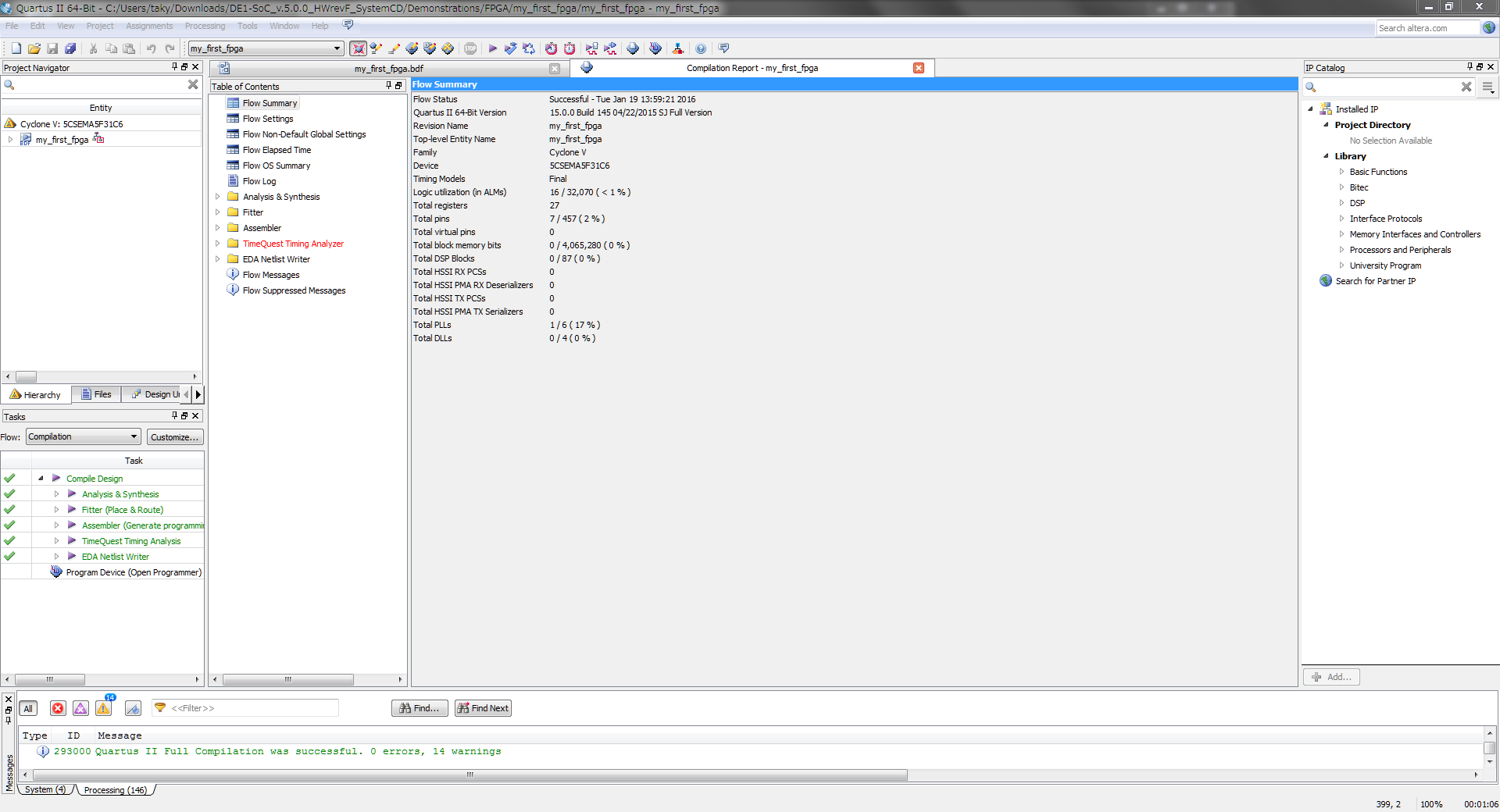Clear Project Navigator search X icon

(x=193, y=84)
